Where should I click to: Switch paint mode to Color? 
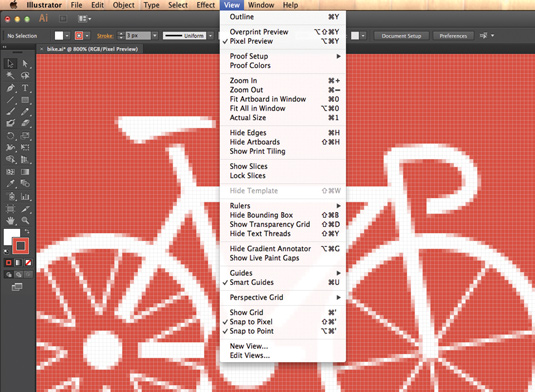pos(9,262)
